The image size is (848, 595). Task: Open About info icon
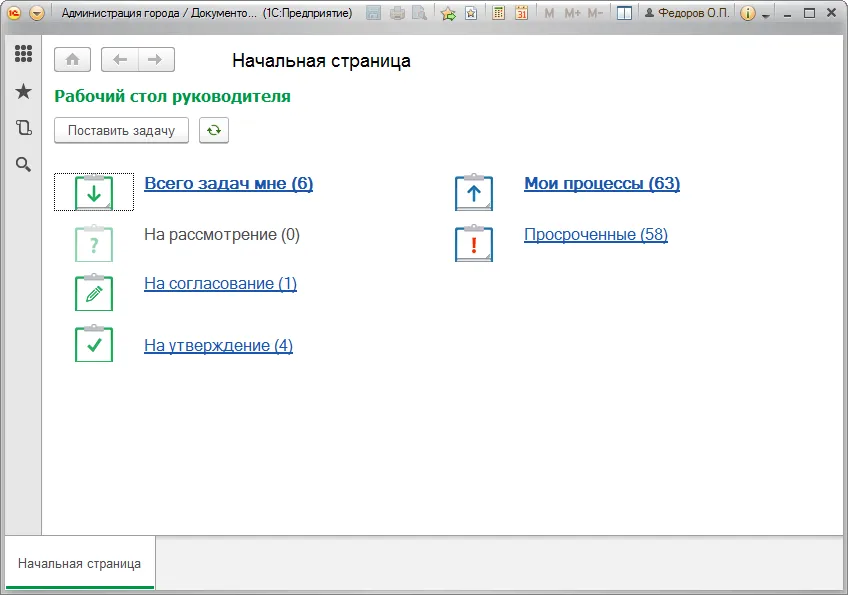tap(747, 13)
